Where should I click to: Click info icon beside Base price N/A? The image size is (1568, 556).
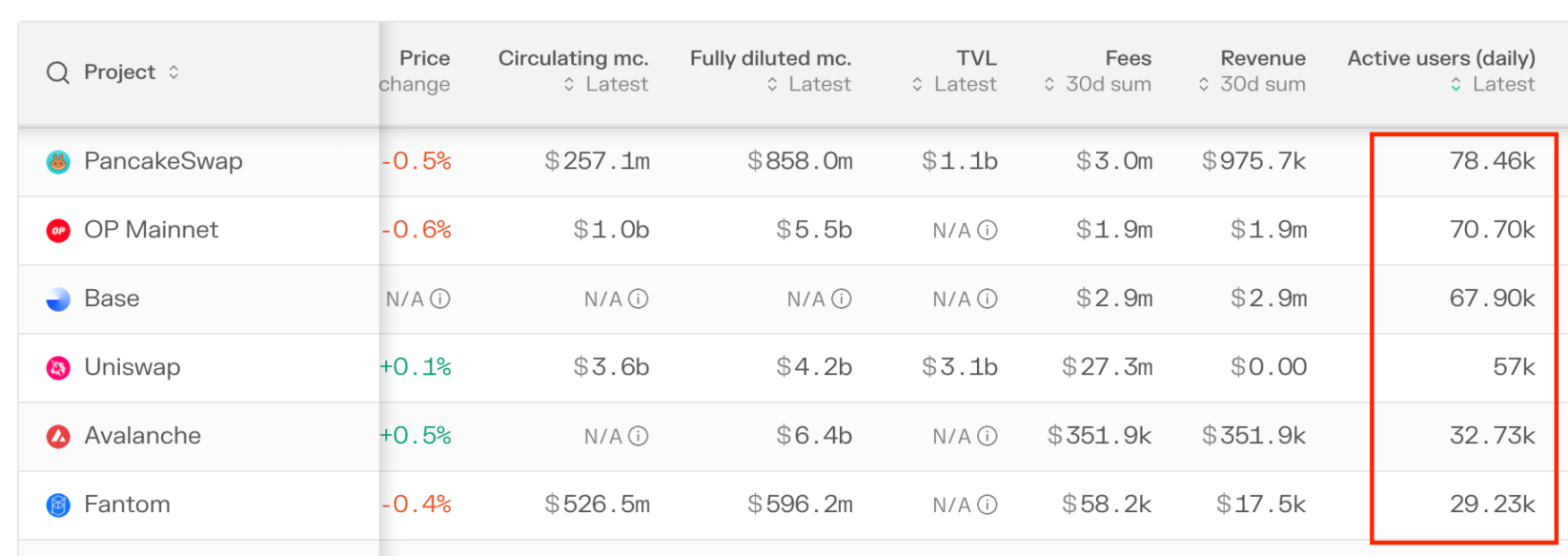pos(440,299)
